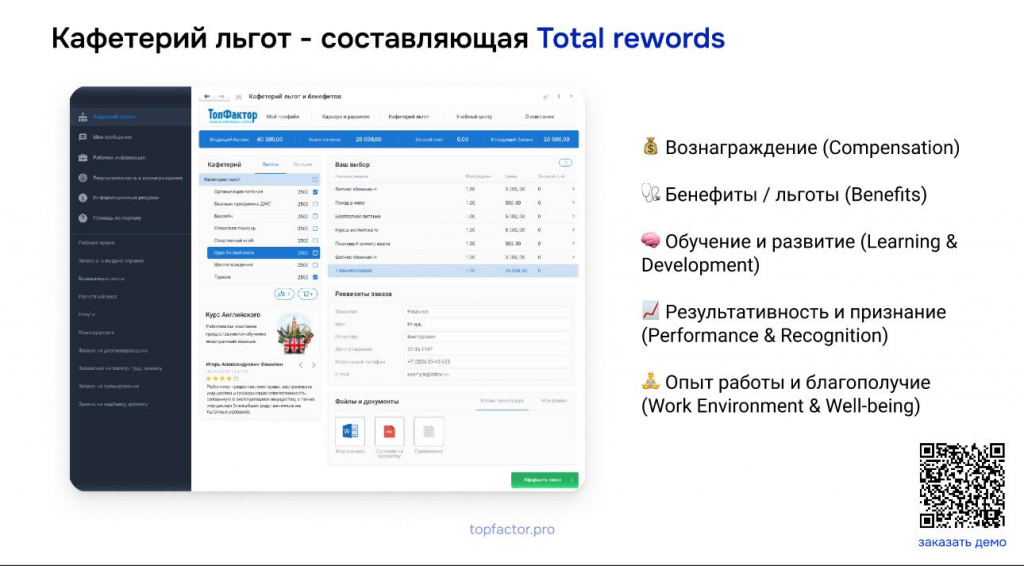Open the red PDF document icon
Screen dimensions: 1024x566
coord(389,432)
